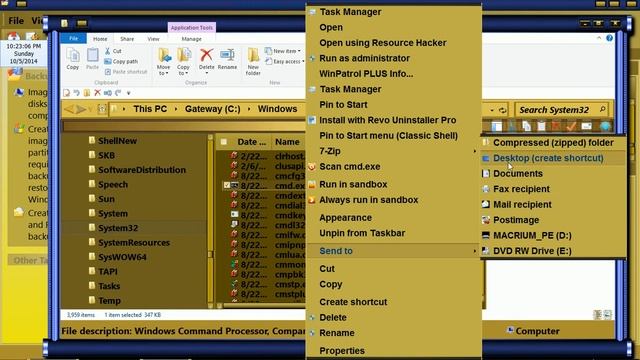Open the File tab
The height and width of the screenshot is (360, 640).
pyautogui.click(x=73, y=38)
